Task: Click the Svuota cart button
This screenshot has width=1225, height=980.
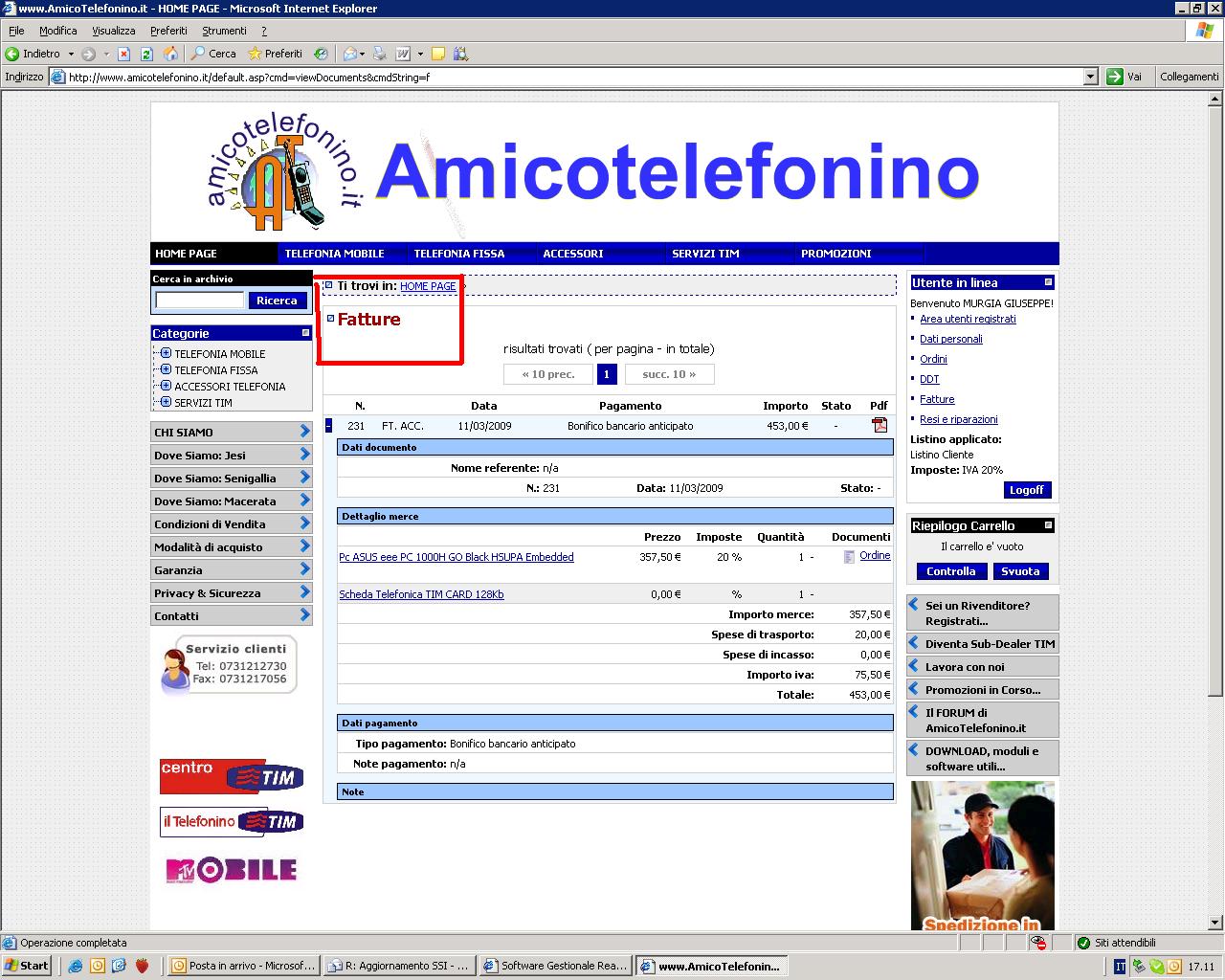Action: pos(1020,571)
